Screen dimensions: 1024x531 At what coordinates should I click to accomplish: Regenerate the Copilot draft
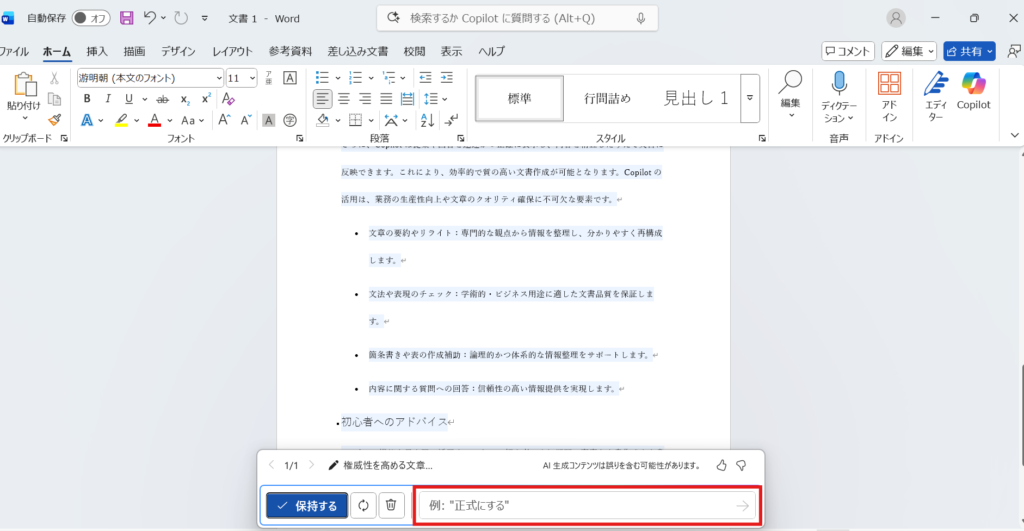pos(363,506)
